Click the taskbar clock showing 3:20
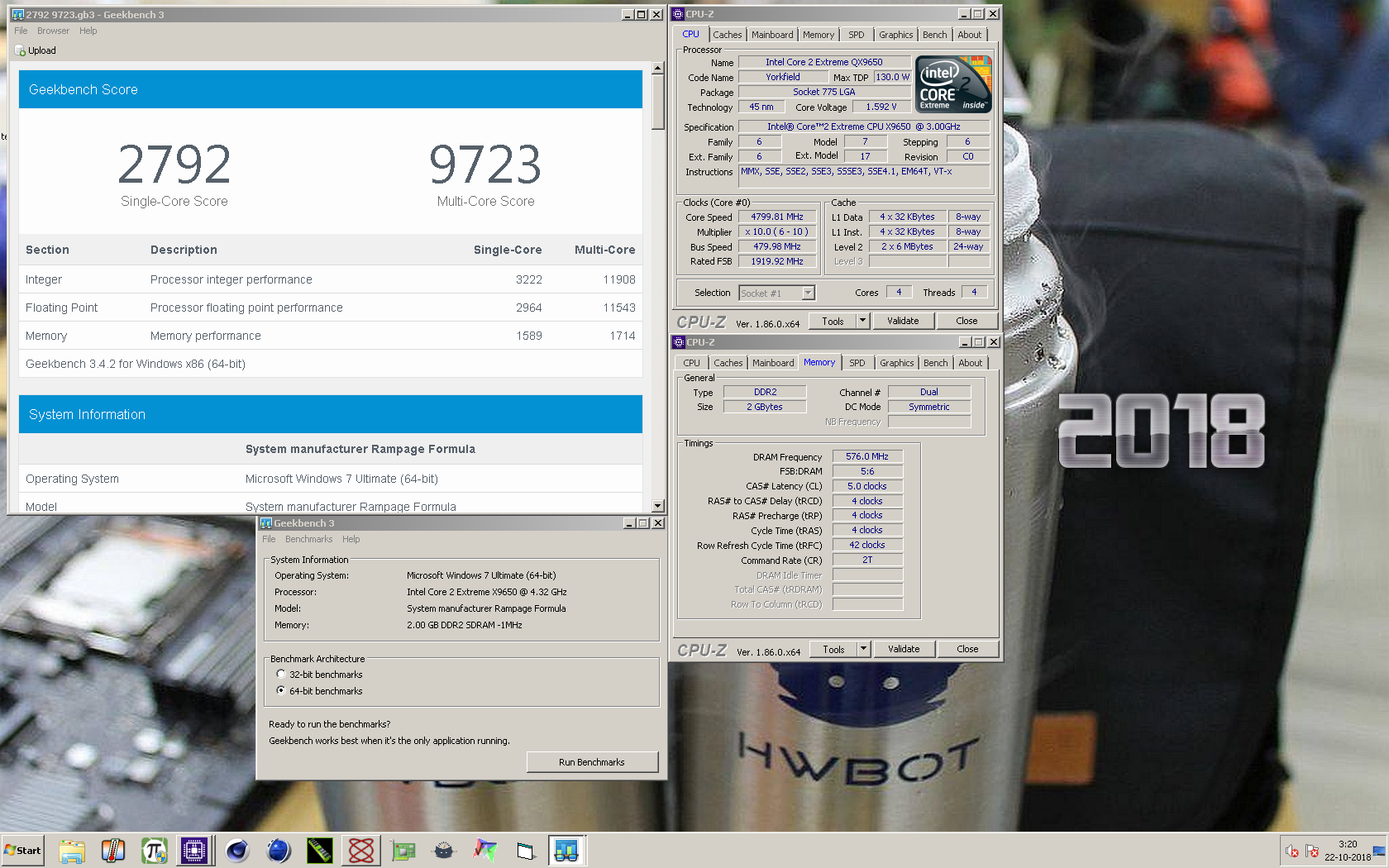Image resolution: width=1389 pixels, height=868 pixels. tap(1348, 844)
